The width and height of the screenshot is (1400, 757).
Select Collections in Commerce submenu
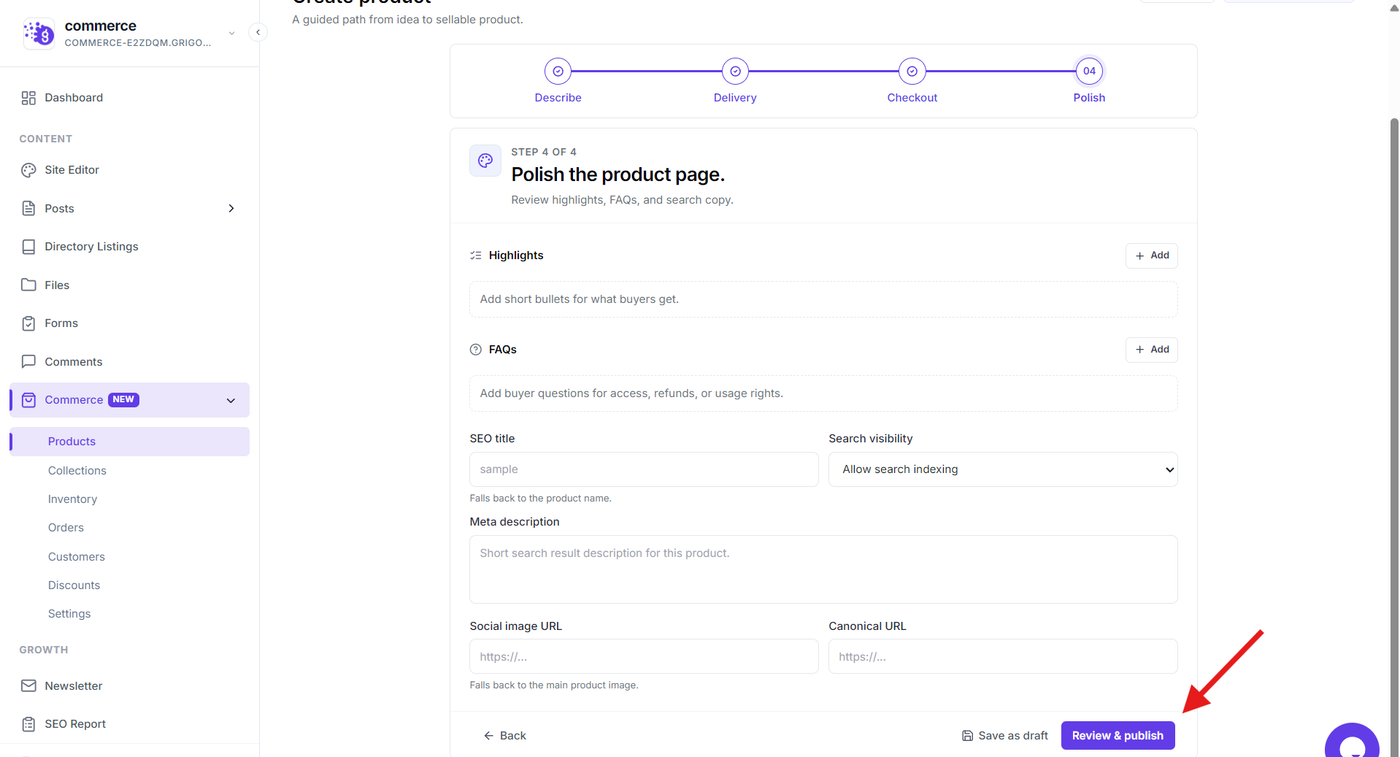pyautogui.click(x=77, y=471)
